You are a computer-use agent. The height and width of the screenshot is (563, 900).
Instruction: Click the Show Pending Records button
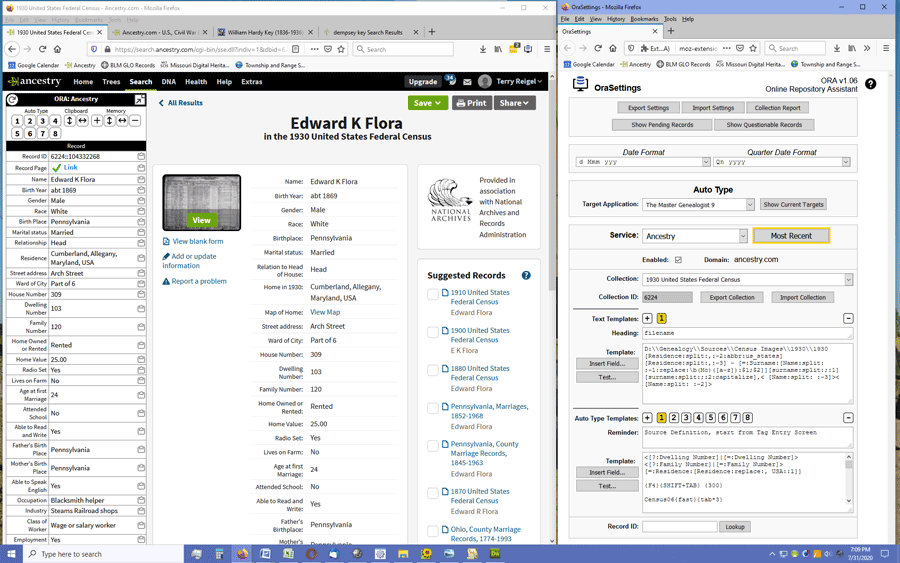(662, 125)
